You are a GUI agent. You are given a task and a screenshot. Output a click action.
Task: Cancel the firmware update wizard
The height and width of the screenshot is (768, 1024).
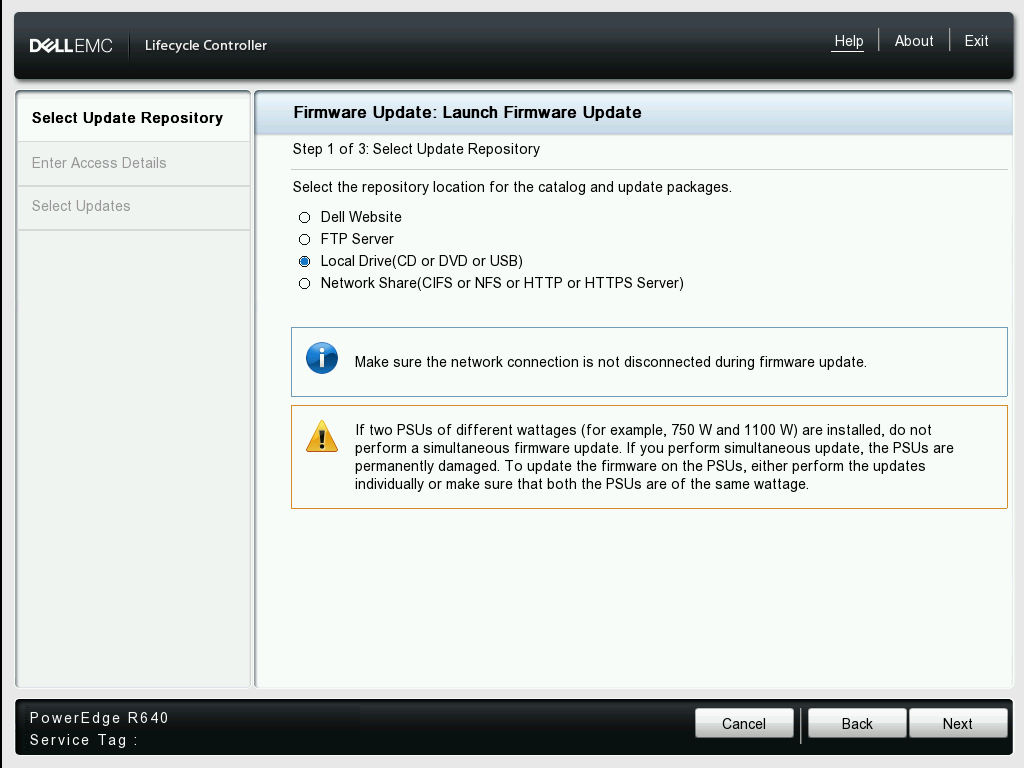coord(744,723)
